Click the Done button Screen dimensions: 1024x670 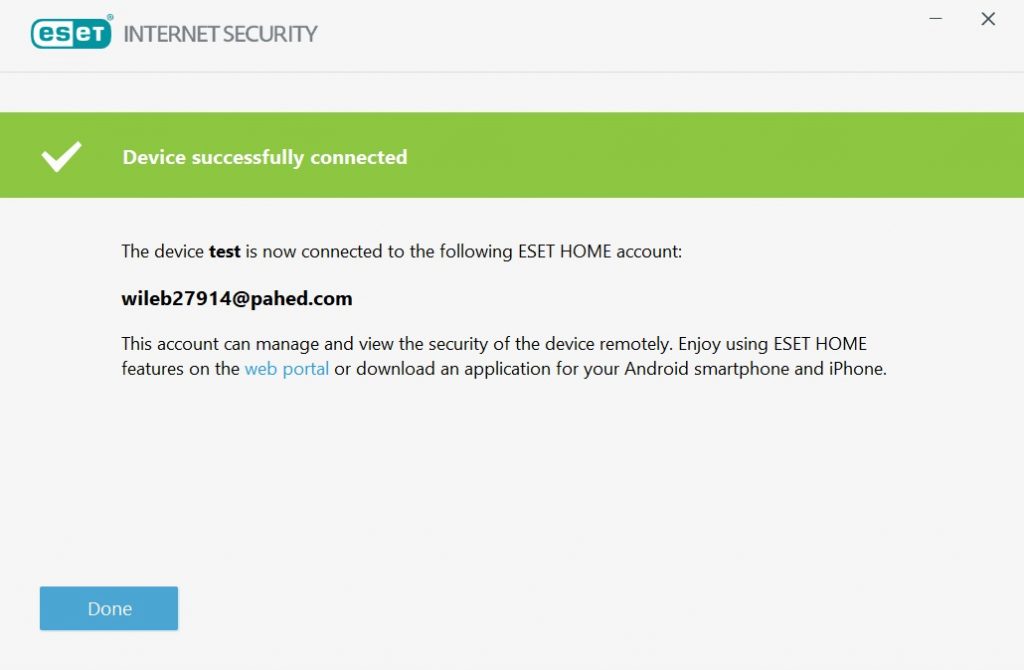[x=109, y=608]
